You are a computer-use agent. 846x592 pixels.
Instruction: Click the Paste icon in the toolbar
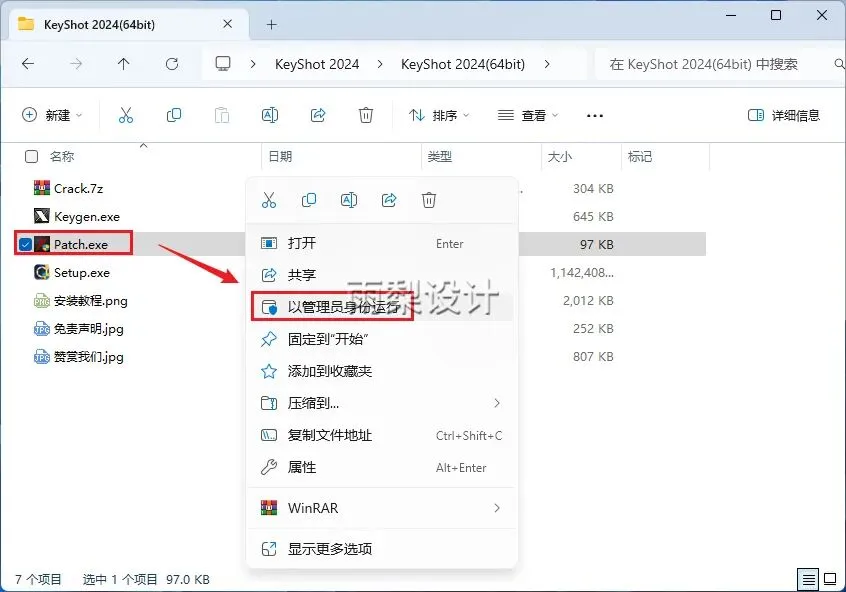[x=222, y=115]
